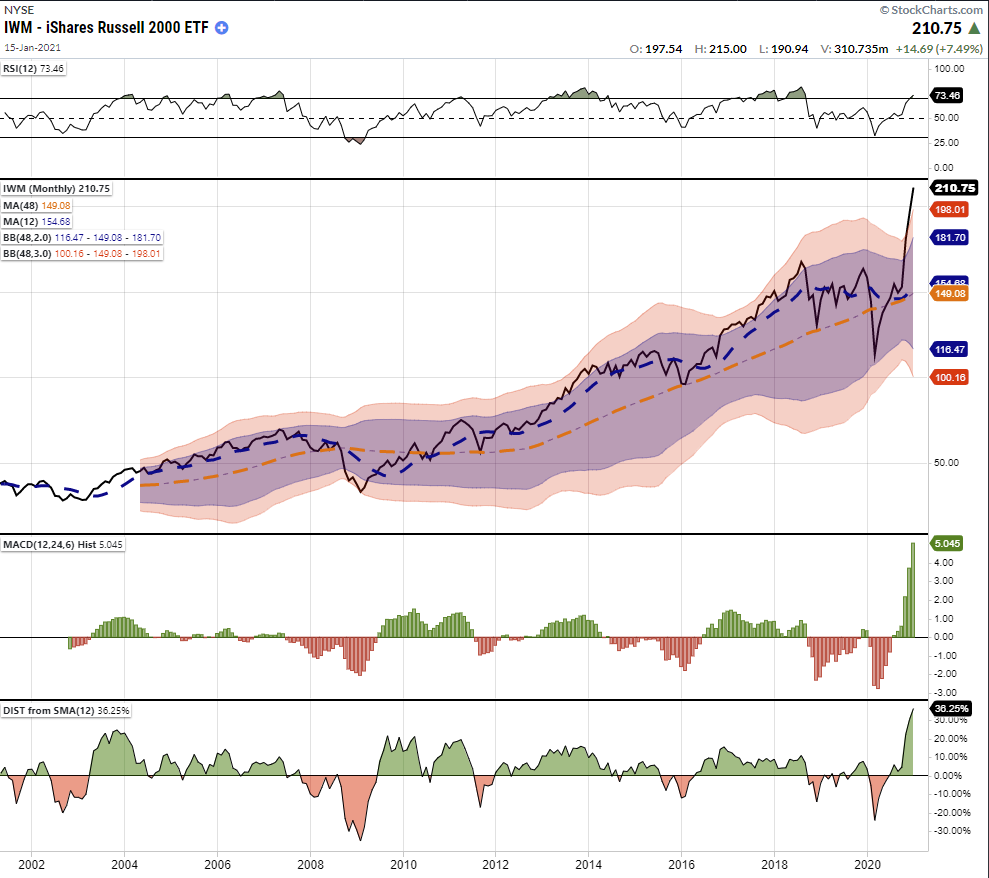Image resolution: width=989 pixels, height=878 pixels.
Task: Click the orange 149.08 moving average tag
Action: coord(950,293)
